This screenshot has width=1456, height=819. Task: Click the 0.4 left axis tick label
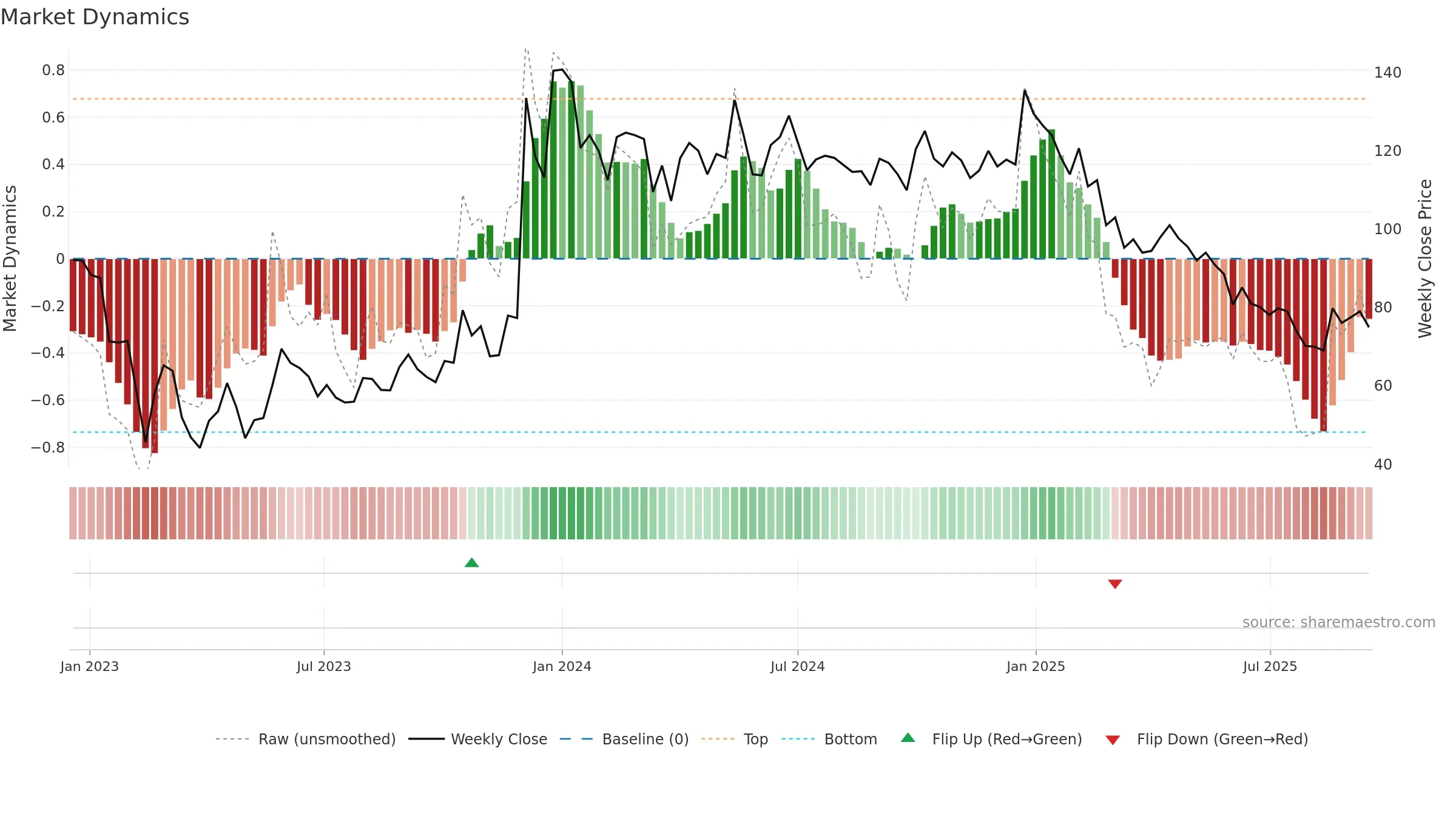click(x=53, y=164)
